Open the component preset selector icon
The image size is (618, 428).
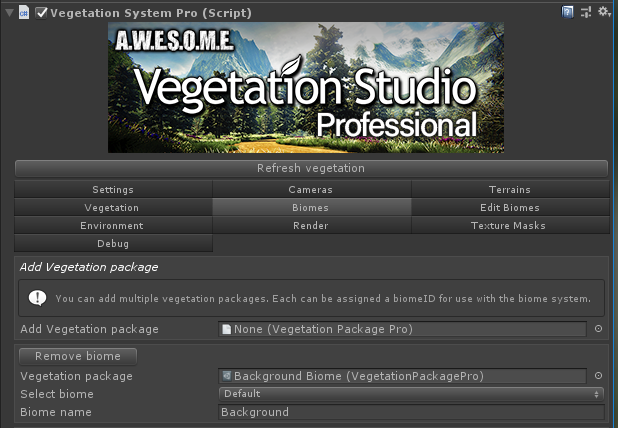click(x=586, y=12)
